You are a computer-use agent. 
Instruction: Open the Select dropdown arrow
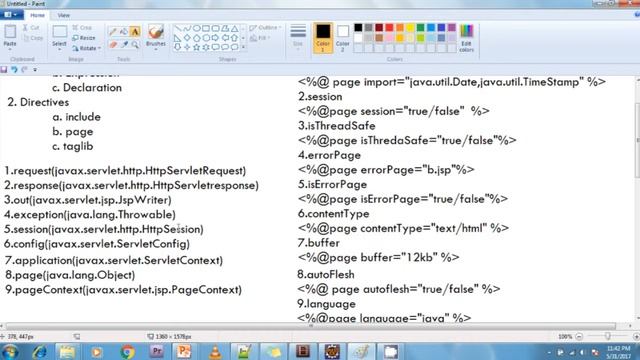pyautogui.click(x=60, y=49)
